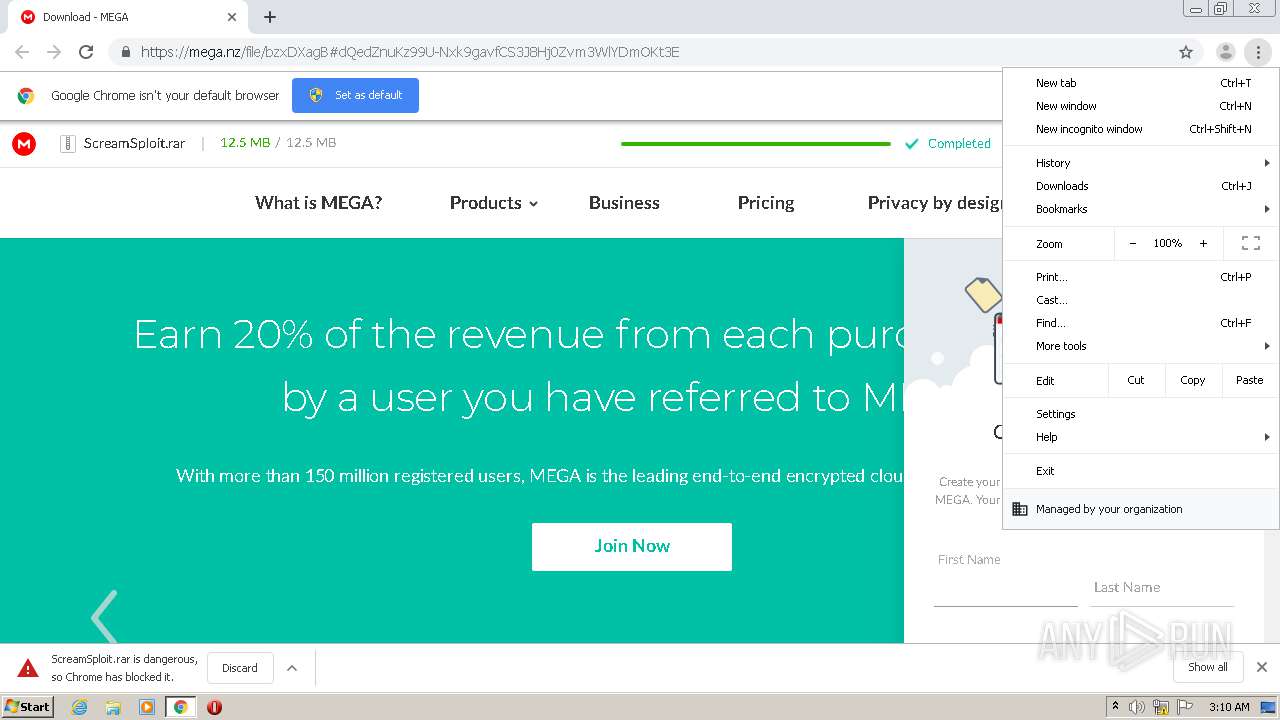Select New window from menu
Image resolution: width=1280 pixels, height=720 pixels.
pyautogui.click(x=1141, y=106)
